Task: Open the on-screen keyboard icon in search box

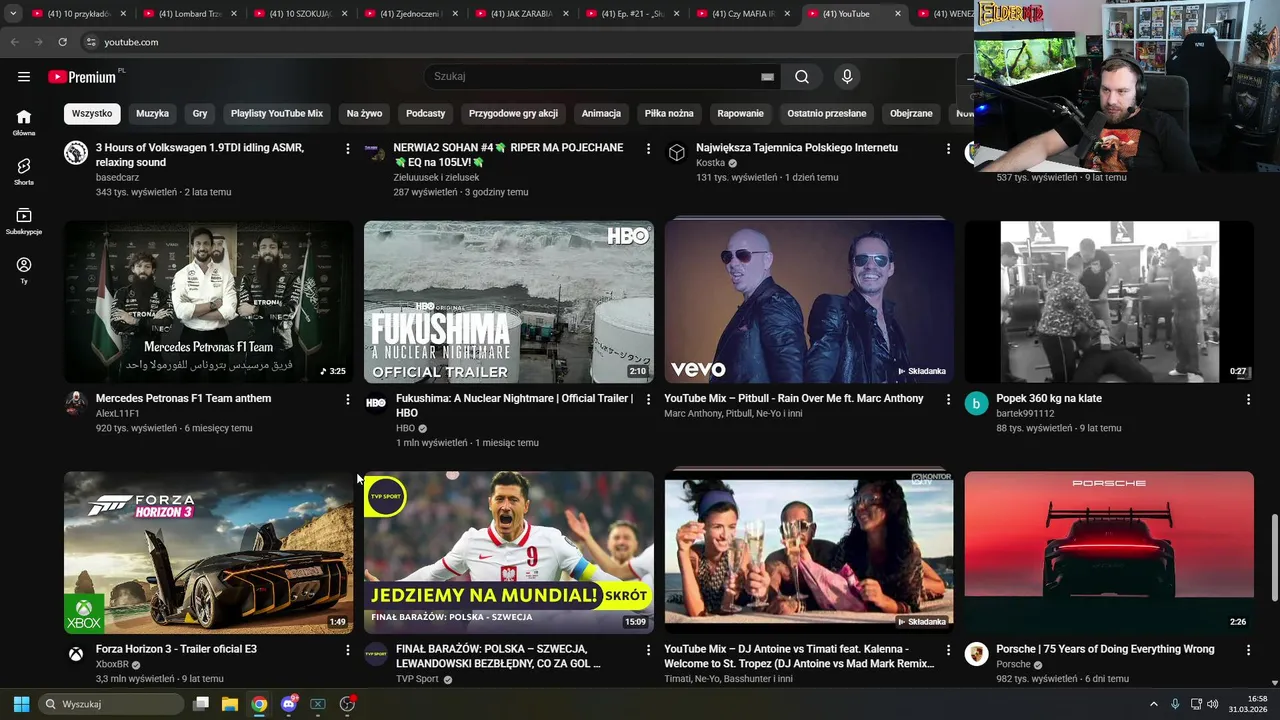Action: pos(767,77)
